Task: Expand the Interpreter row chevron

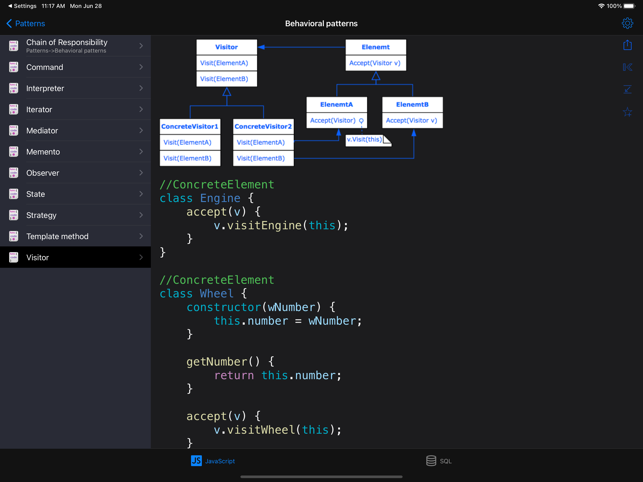Action: point(141,89)
